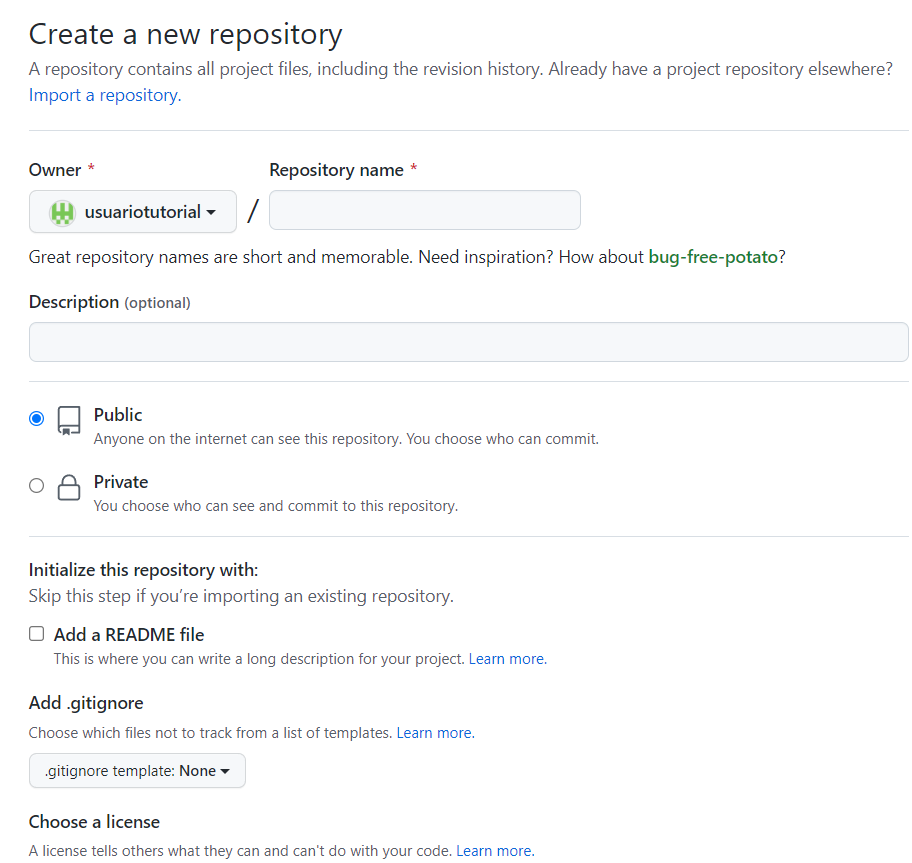Click the Private lock icon
Screen dimensions: 912x863
tap(68, 488)
